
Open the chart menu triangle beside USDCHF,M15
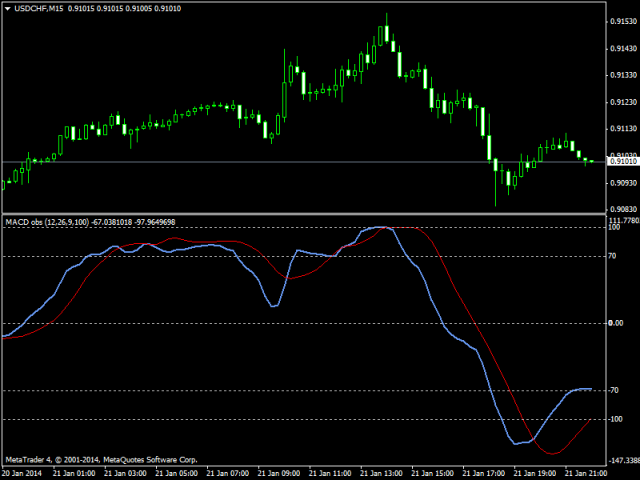point(8,9)
